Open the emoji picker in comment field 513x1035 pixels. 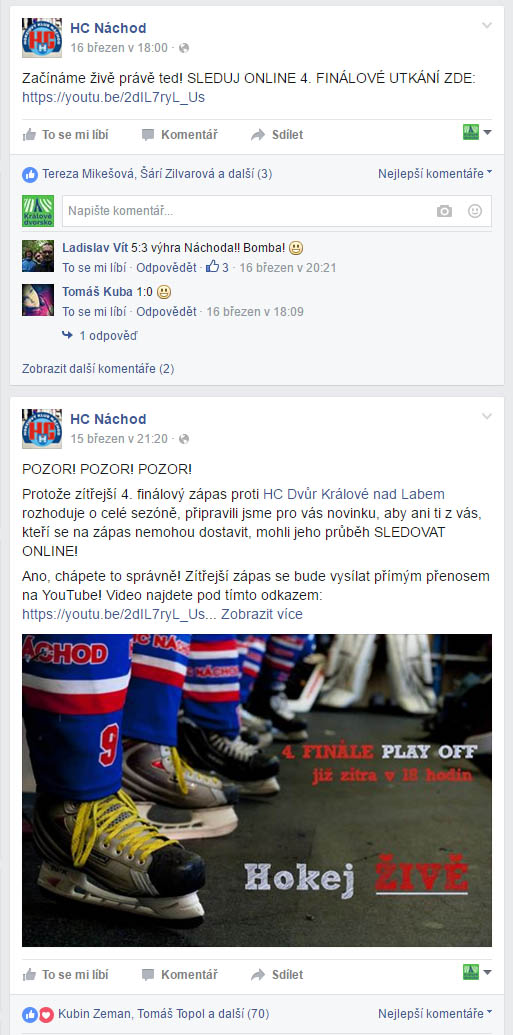pos(475,211)
